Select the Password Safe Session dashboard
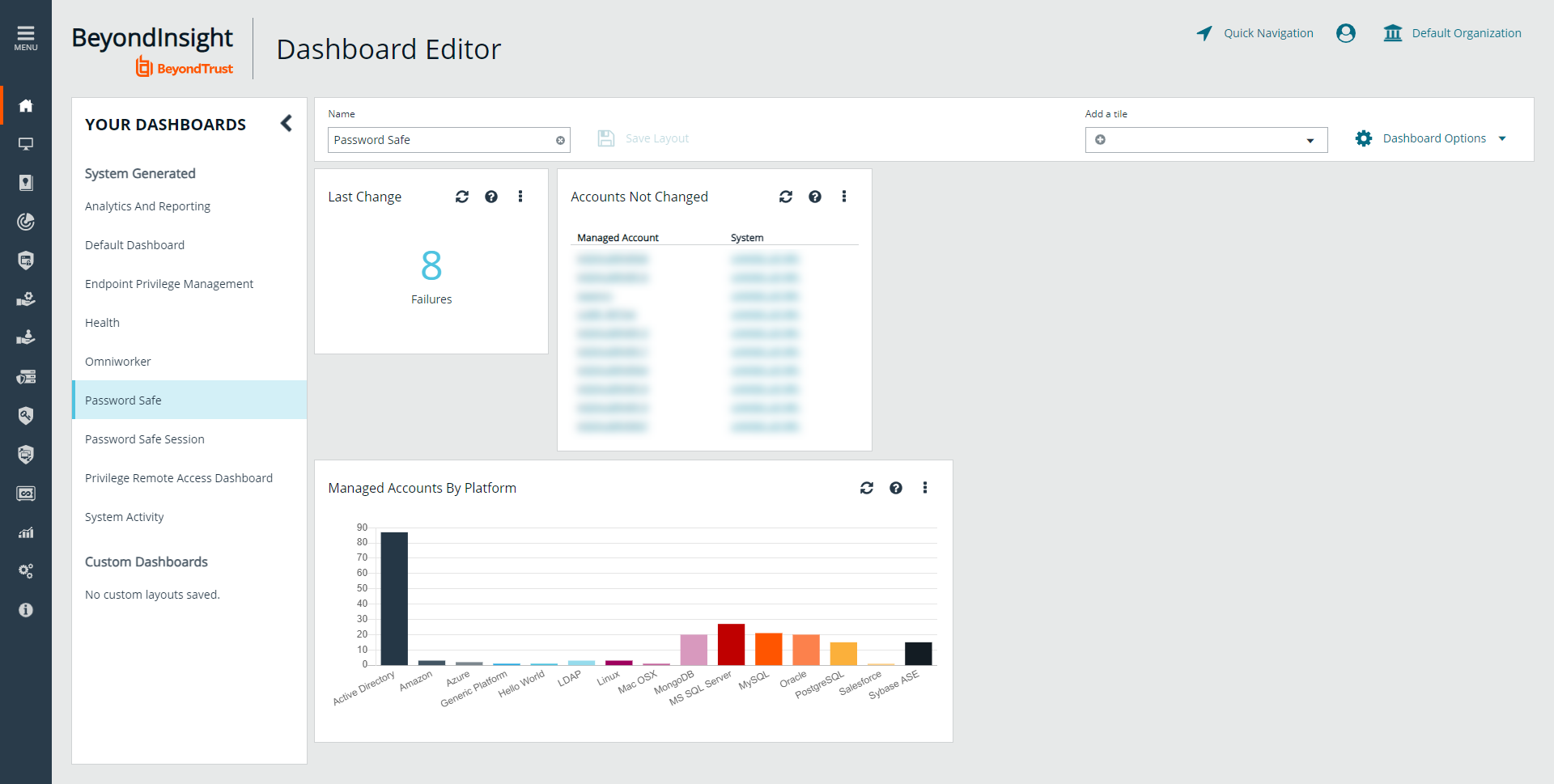The width and height of the screenshot is (1554, 784). click(x=145, y=439)
